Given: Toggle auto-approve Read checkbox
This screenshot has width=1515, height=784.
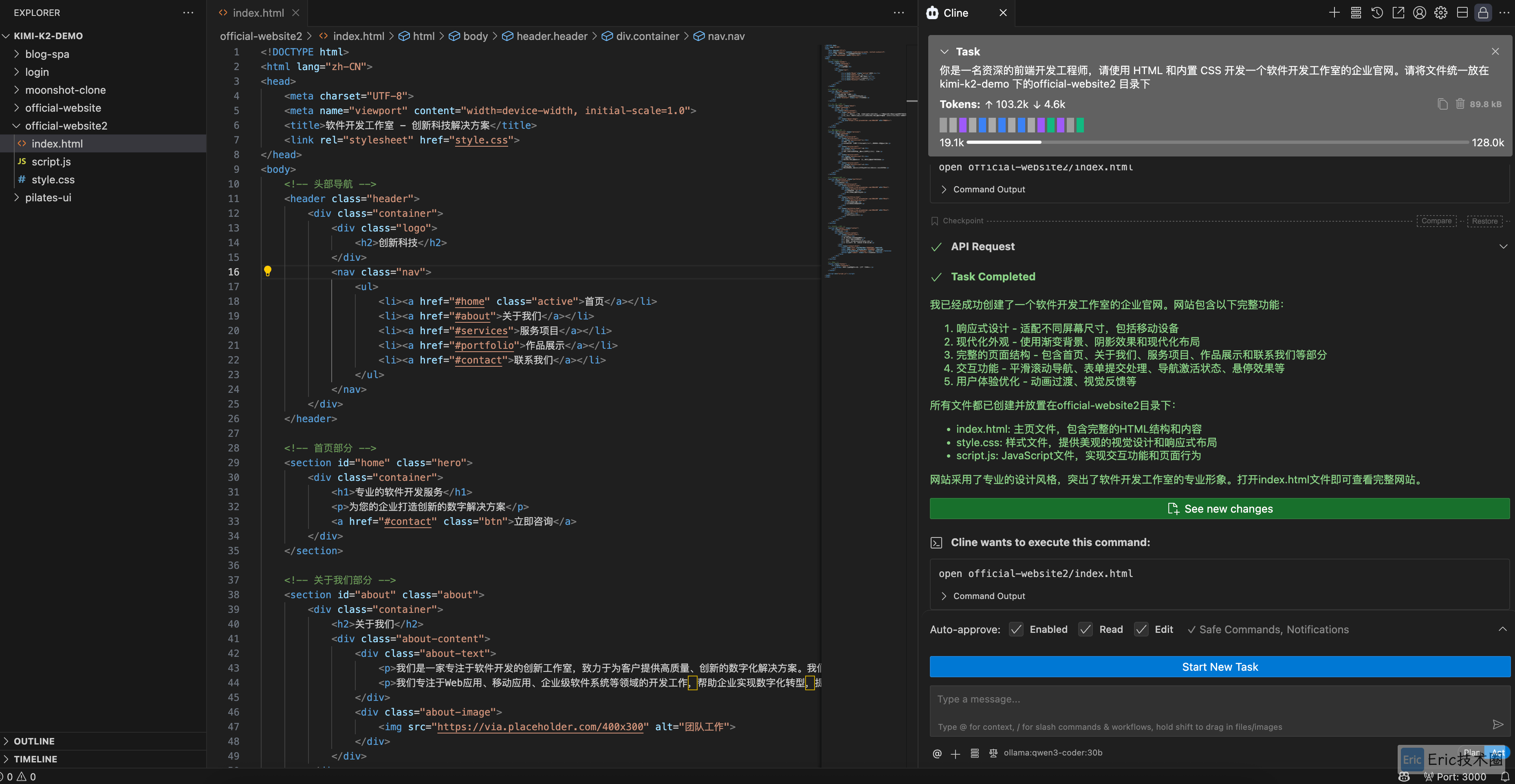Looking at the screenshot, I should coord(1085,629).
